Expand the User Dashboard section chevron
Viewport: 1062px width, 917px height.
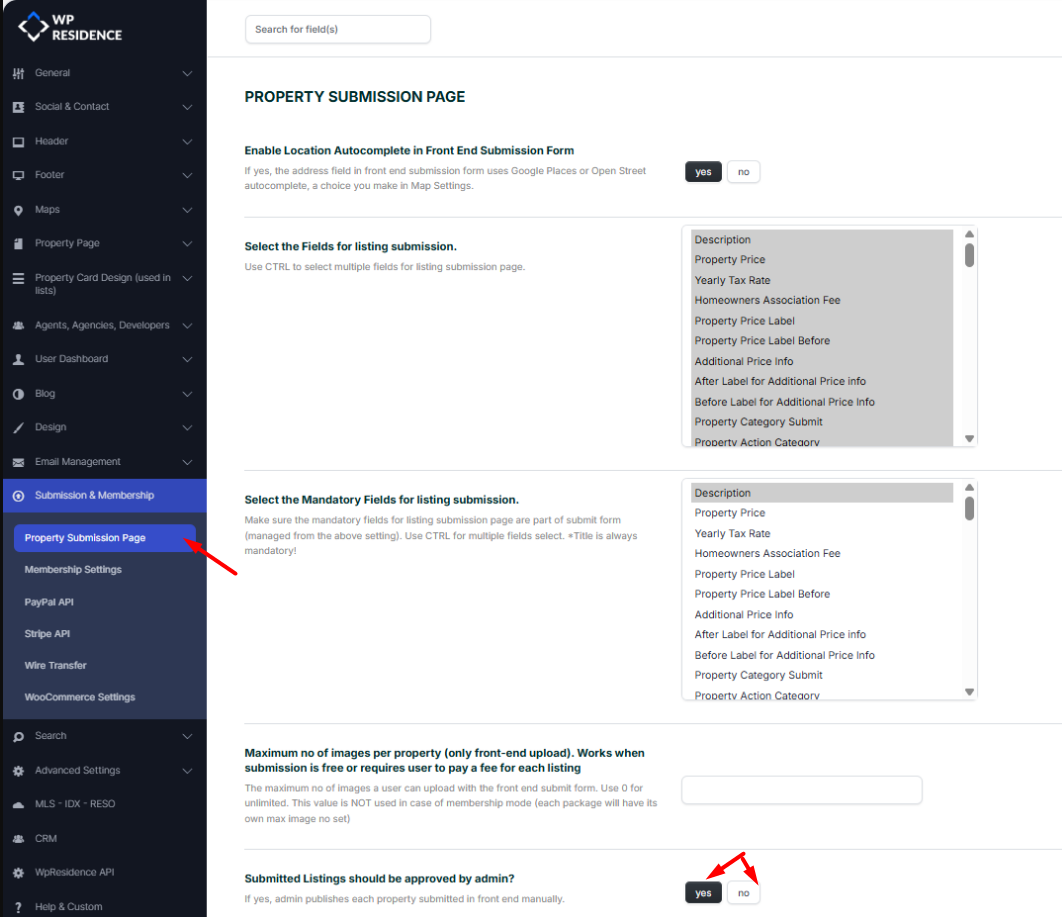click(x=187, y=359)
